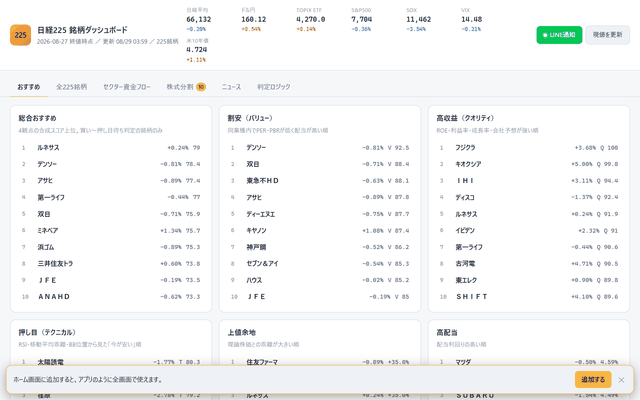Open the SHIFT row

click(529, 297)
